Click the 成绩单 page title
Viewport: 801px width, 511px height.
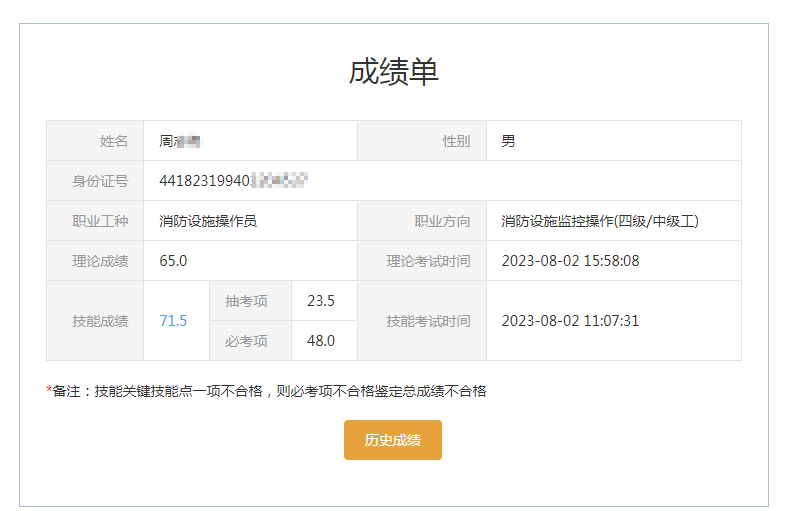coord(393,72)
